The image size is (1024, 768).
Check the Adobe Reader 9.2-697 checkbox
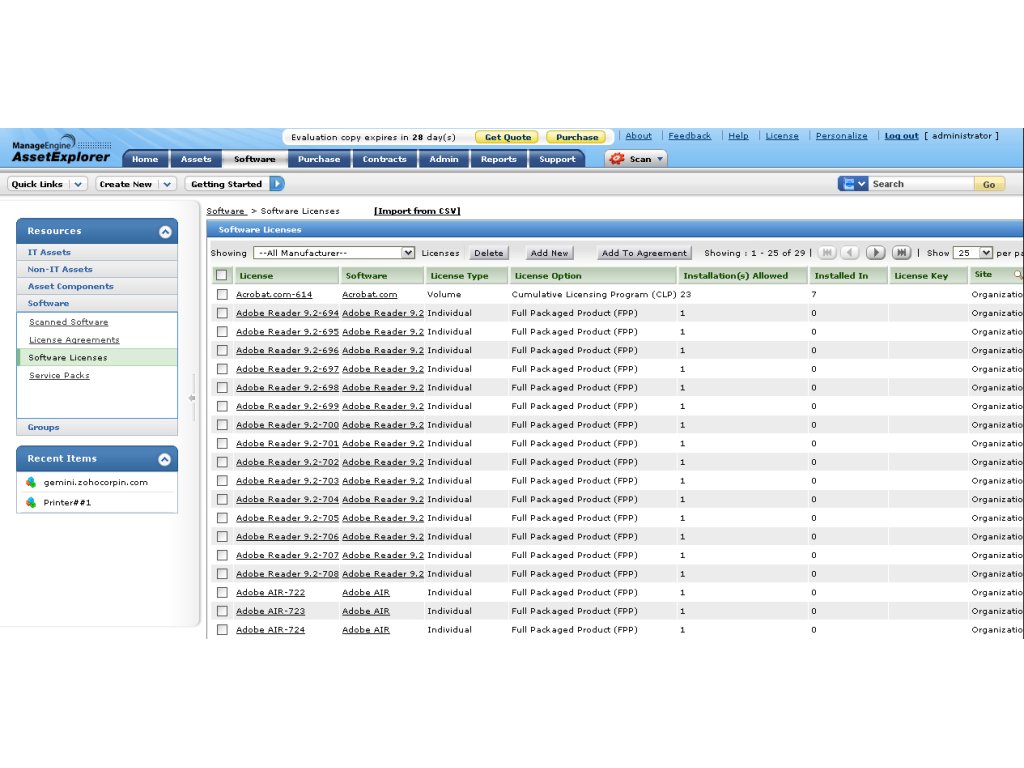[222, 369]
